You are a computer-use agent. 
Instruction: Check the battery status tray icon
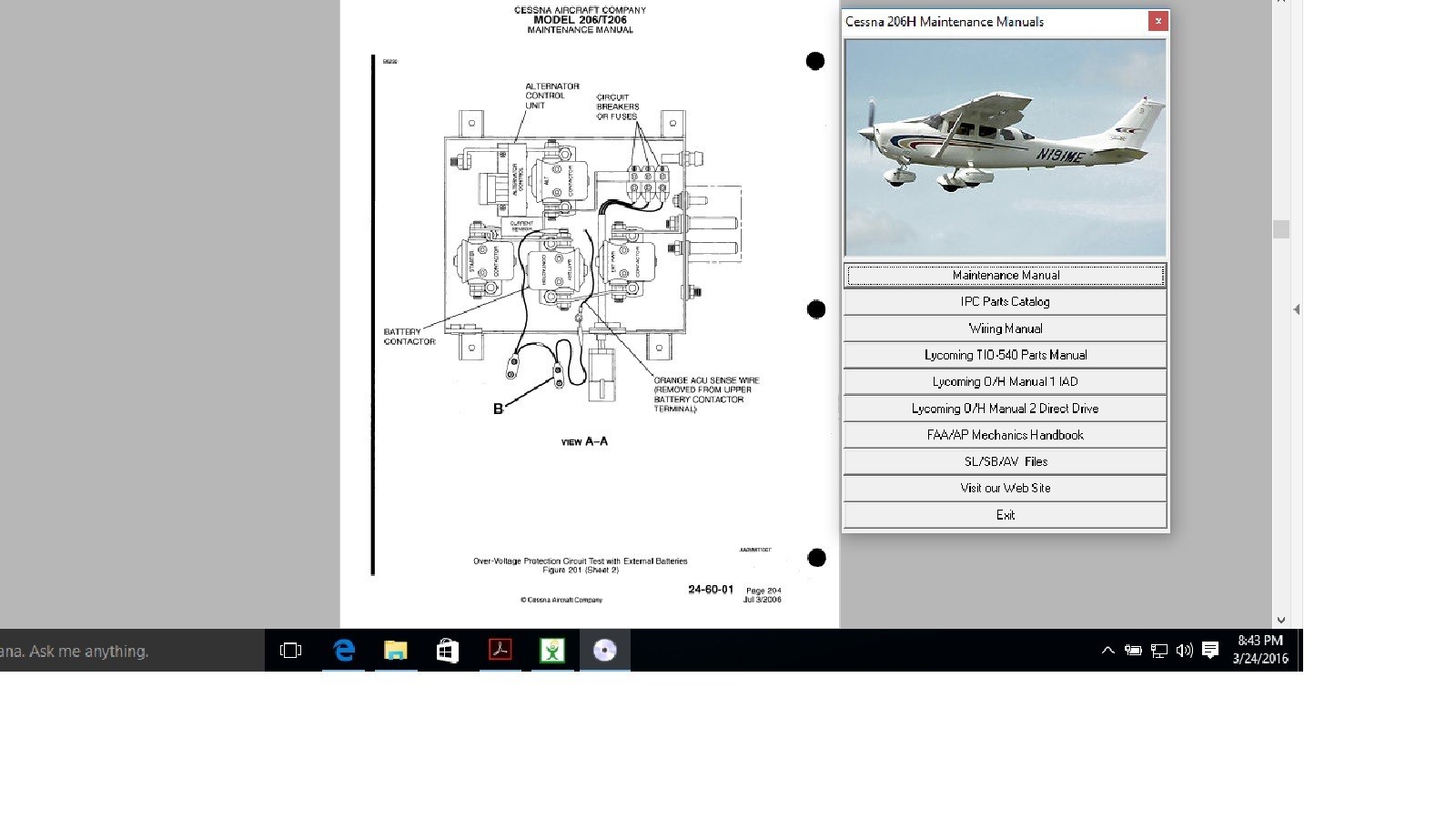1133,651
